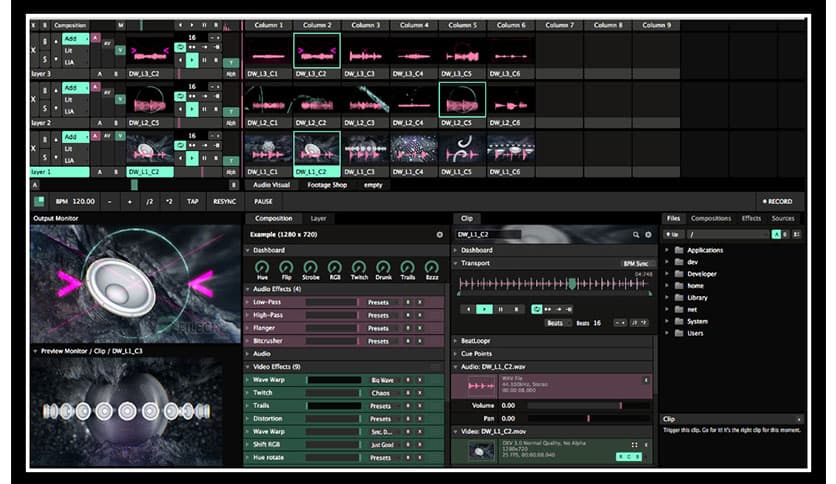This screenshot has height=484, width=836.
Task: Pause the clip in Transport panel
Action: pos(500,309)
